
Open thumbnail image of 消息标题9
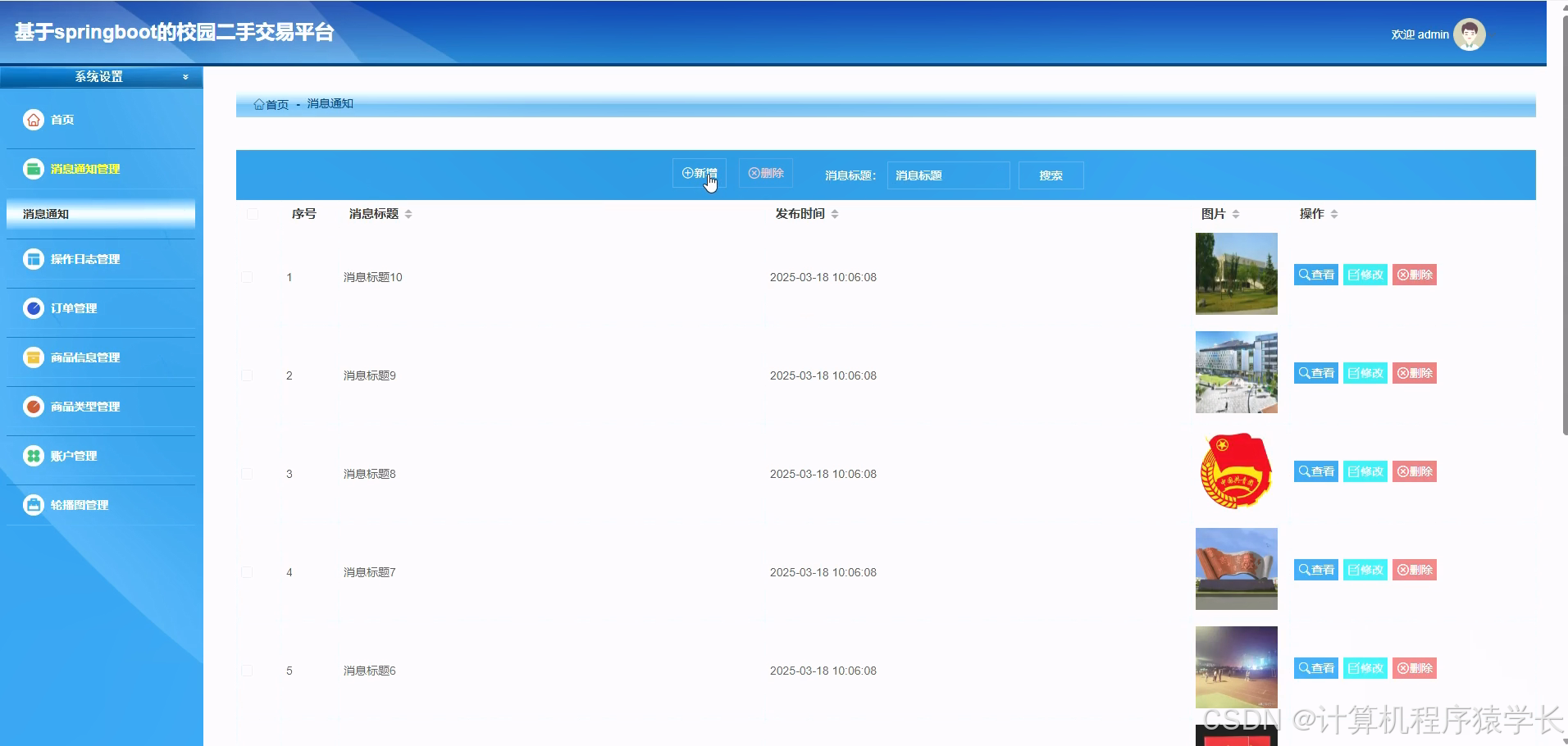coord(1237,372)
